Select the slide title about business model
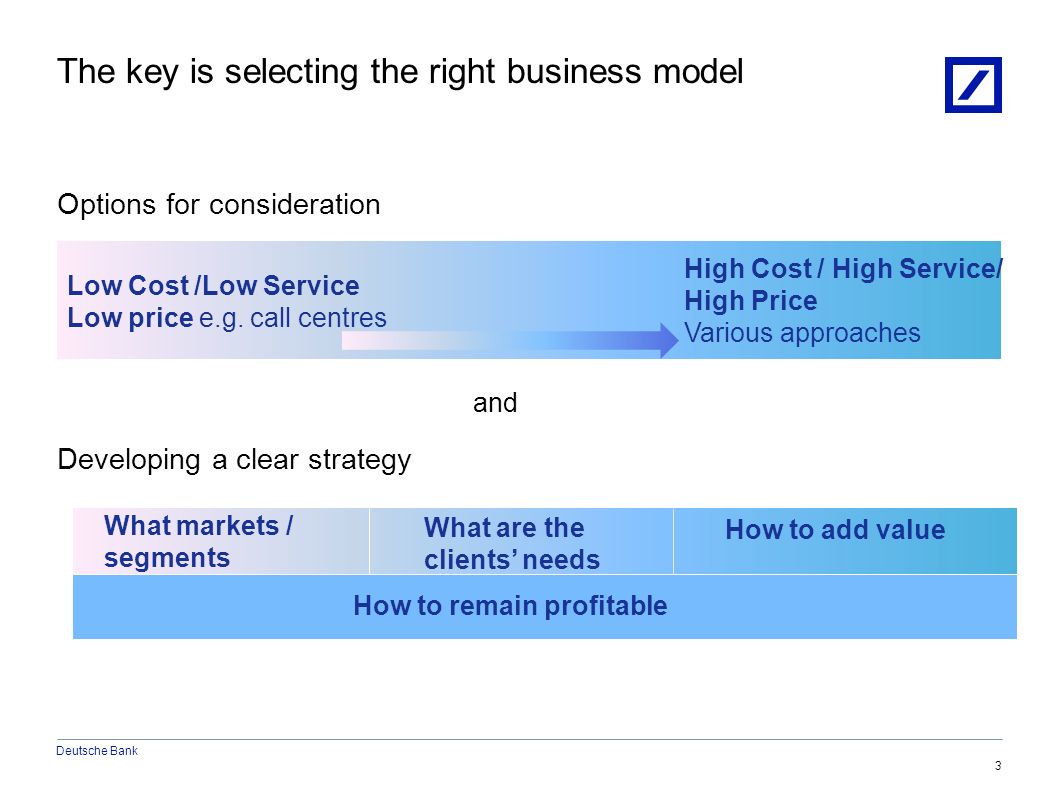1058x796 pixels. (400, 72)
